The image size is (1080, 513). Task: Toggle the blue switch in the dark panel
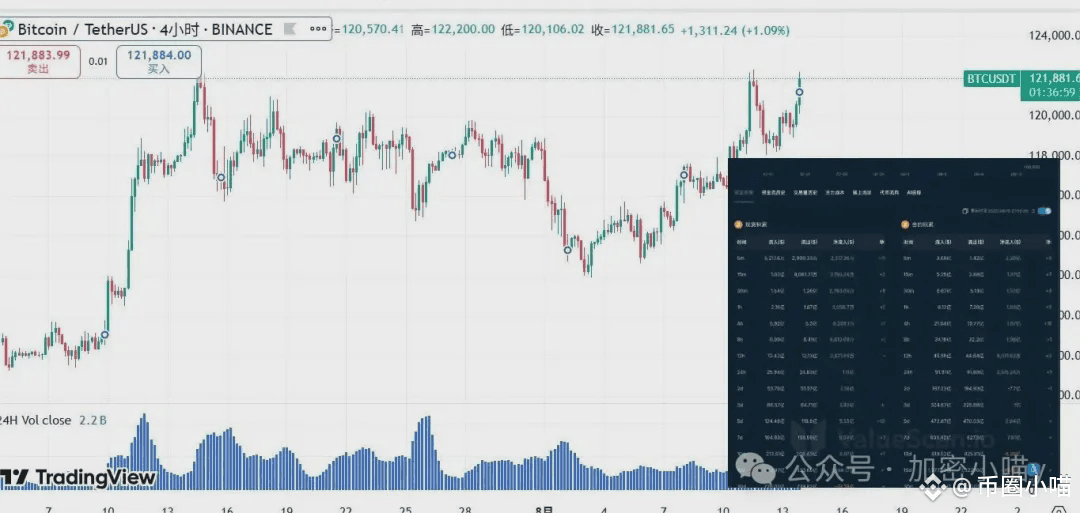[x=1045, y=211]
